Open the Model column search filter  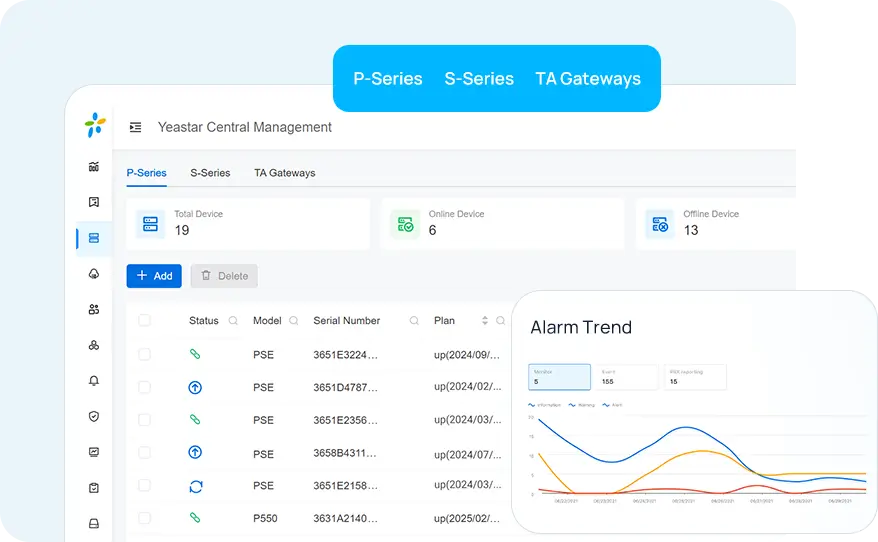294,321
